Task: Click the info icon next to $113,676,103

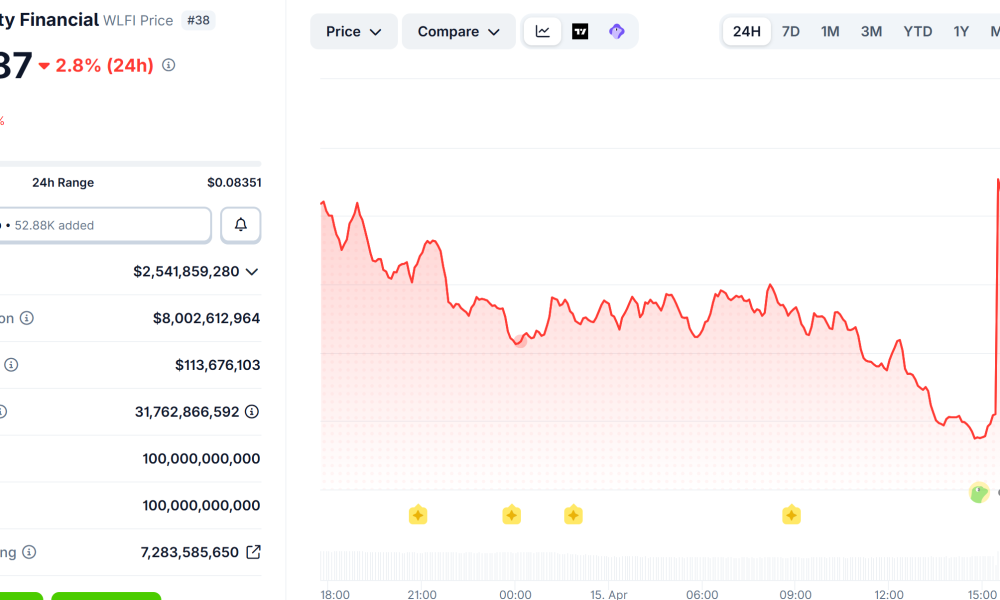Action: point(11,364)
